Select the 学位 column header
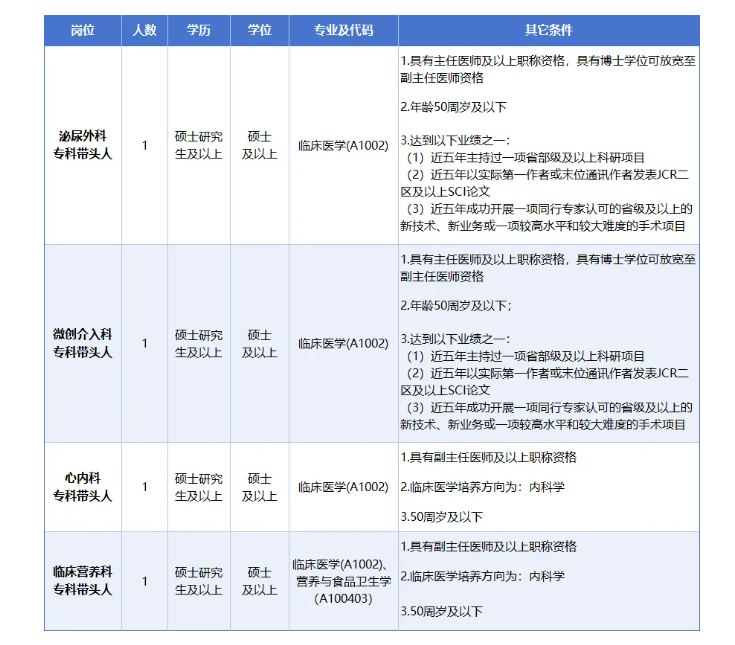 pos(259,30)
